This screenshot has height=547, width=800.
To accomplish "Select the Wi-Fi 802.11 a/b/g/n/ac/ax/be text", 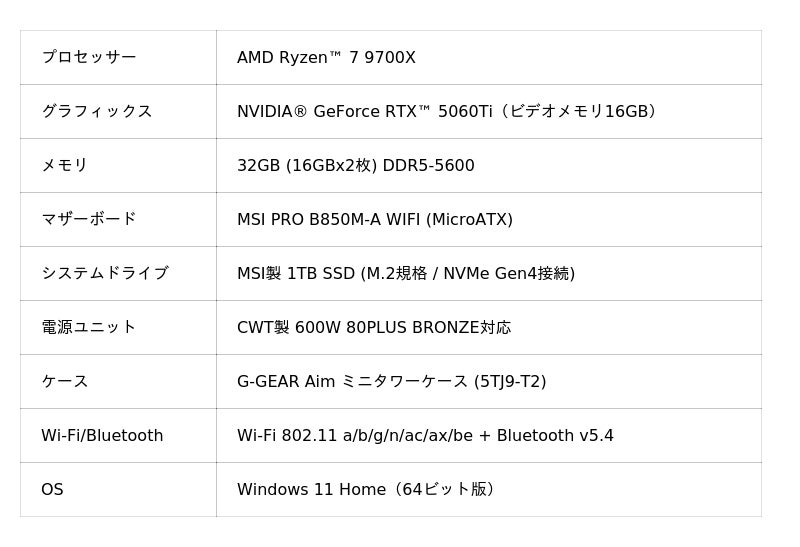I will (x=360, y=436).
